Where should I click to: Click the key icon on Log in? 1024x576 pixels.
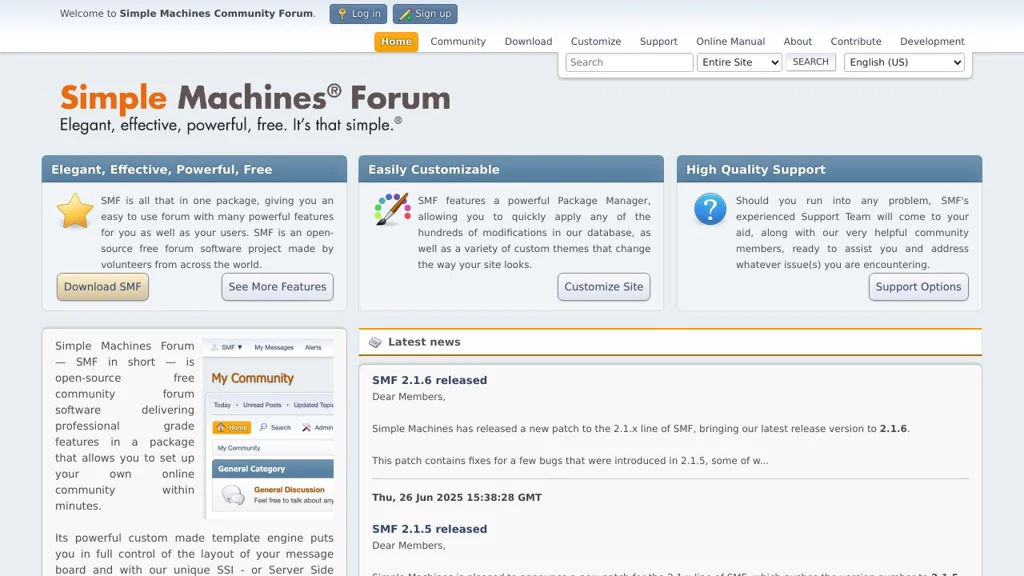(x=342, y=14)
